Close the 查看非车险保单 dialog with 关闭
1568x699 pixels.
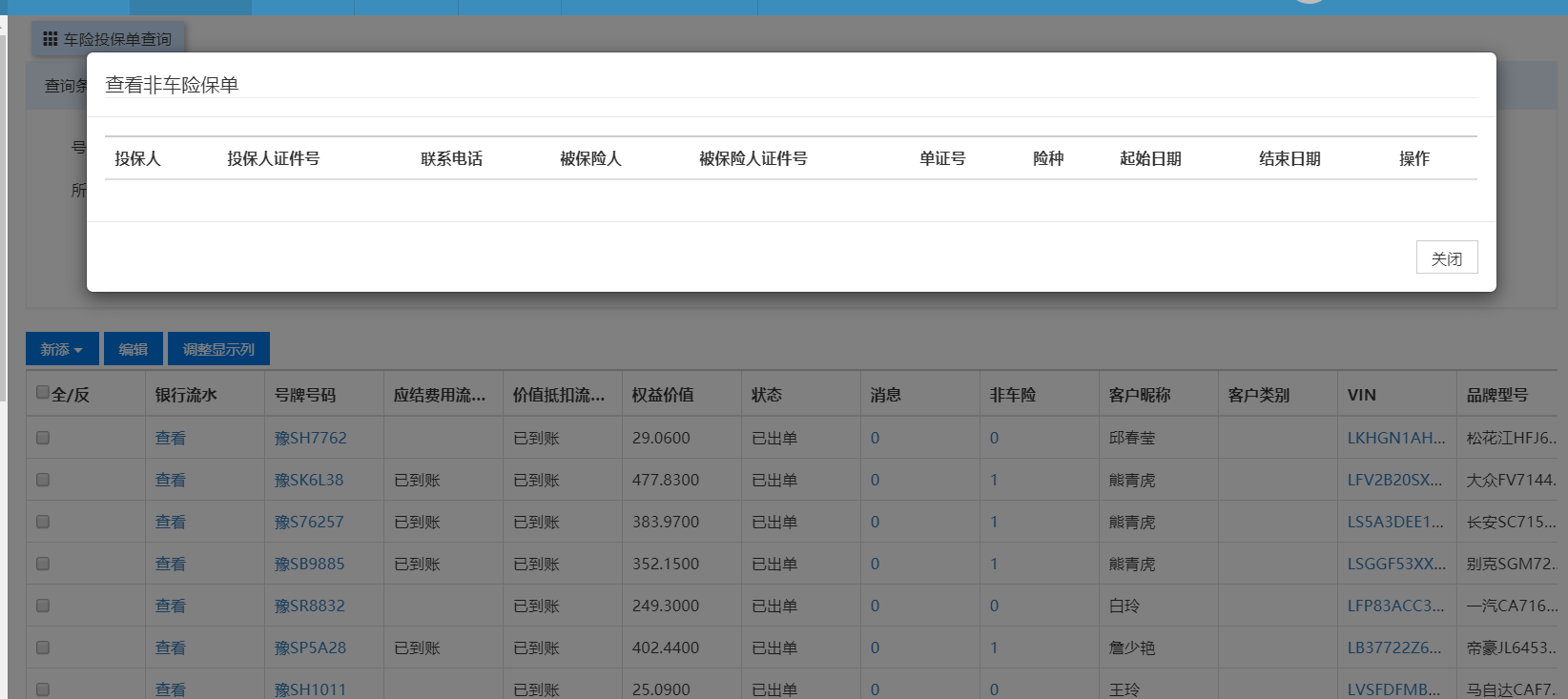[x=1446, y=257]
